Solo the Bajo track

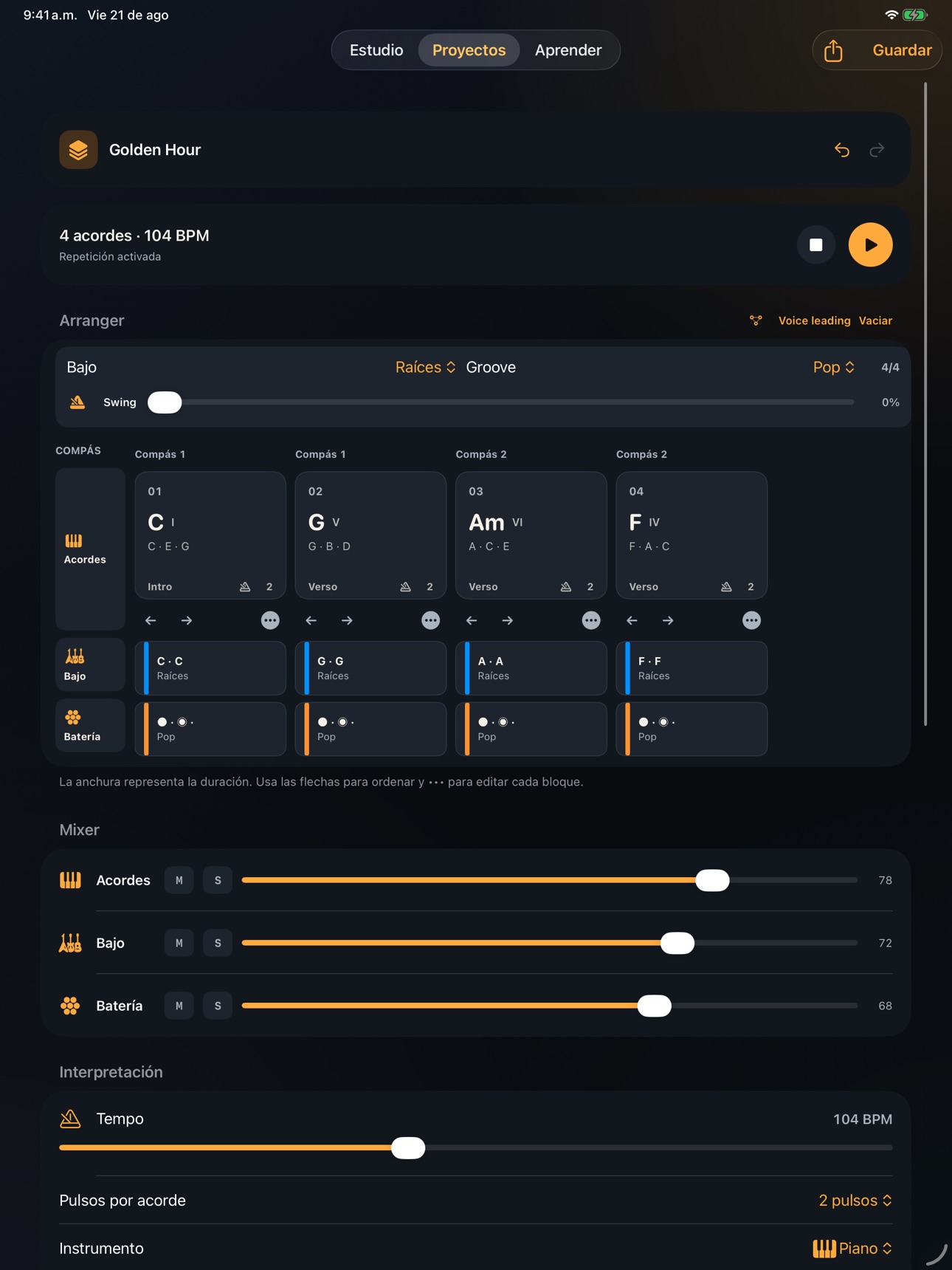pyautogui.click(x=218, y=943)
